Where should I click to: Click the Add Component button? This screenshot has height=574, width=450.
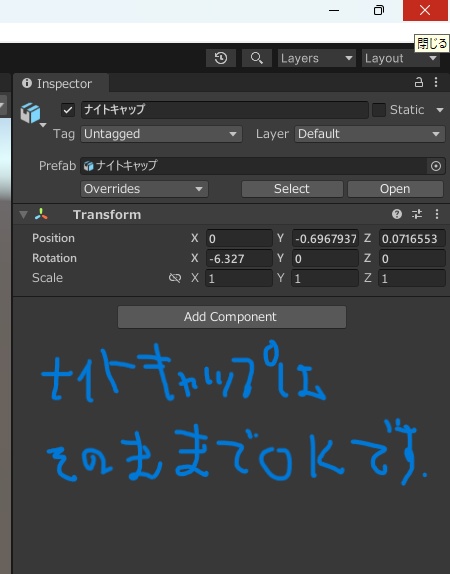click(x=232, y=317)
